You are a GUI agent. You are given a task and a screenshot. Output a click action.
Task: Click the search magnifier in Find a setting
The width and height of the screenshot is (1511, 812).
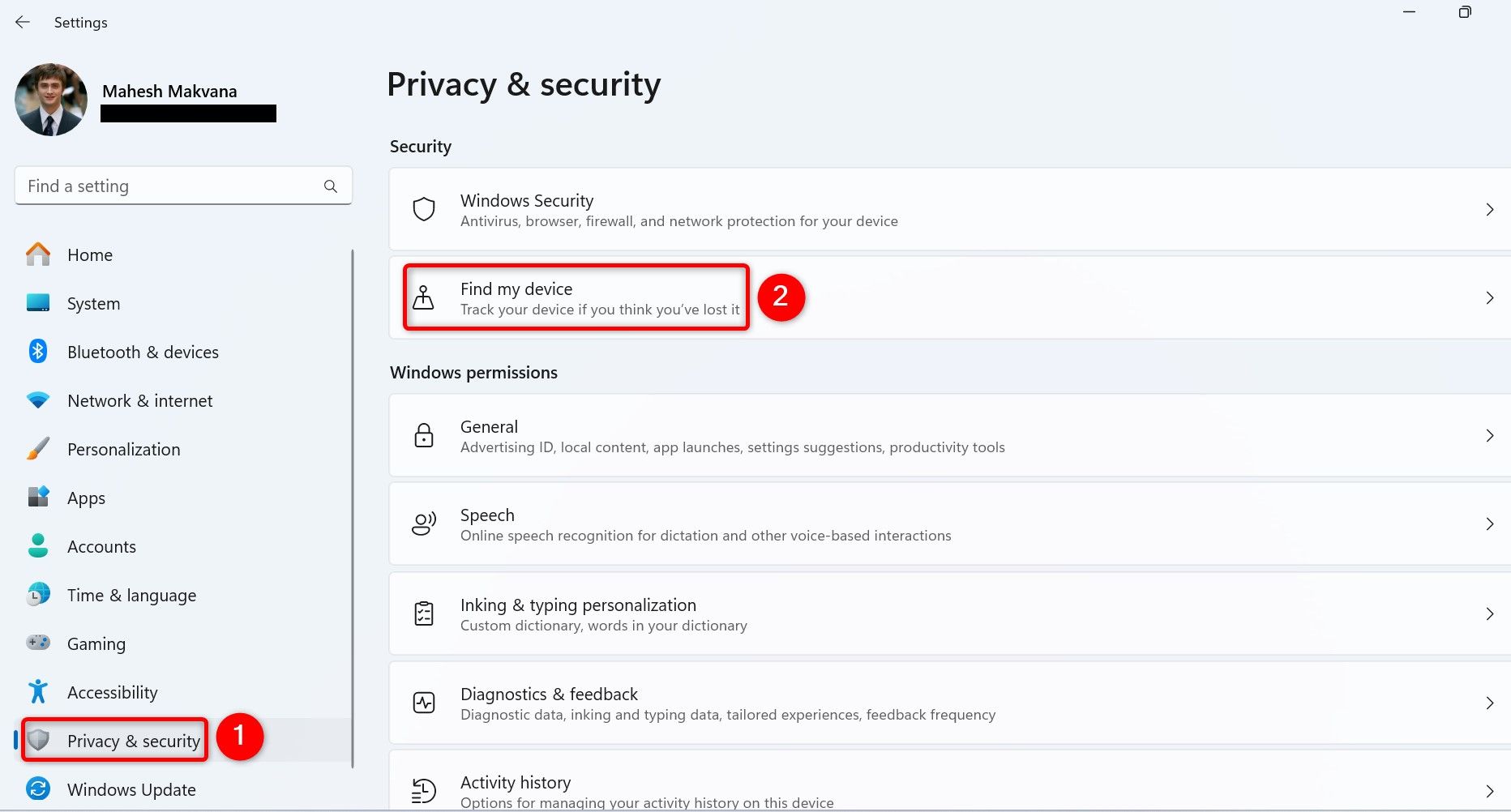pyautogui.click(x=331, y=186)
